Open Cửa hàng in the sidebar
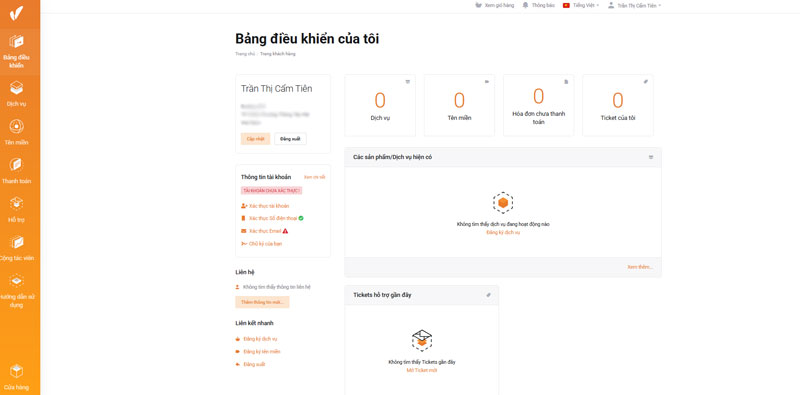Viewport: 800px width, 395px height. 17,378
